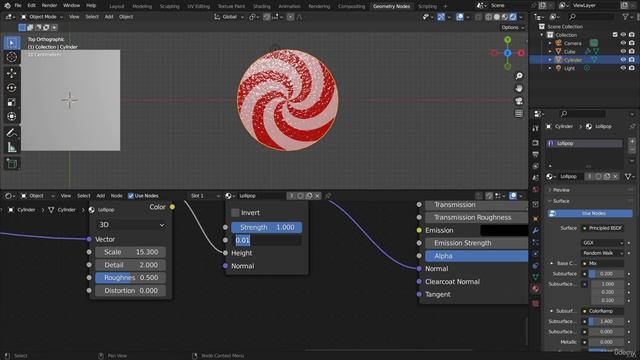Click the pan view hand icon
The height and width of the screenshot is (360, 640).
(519, 88)
